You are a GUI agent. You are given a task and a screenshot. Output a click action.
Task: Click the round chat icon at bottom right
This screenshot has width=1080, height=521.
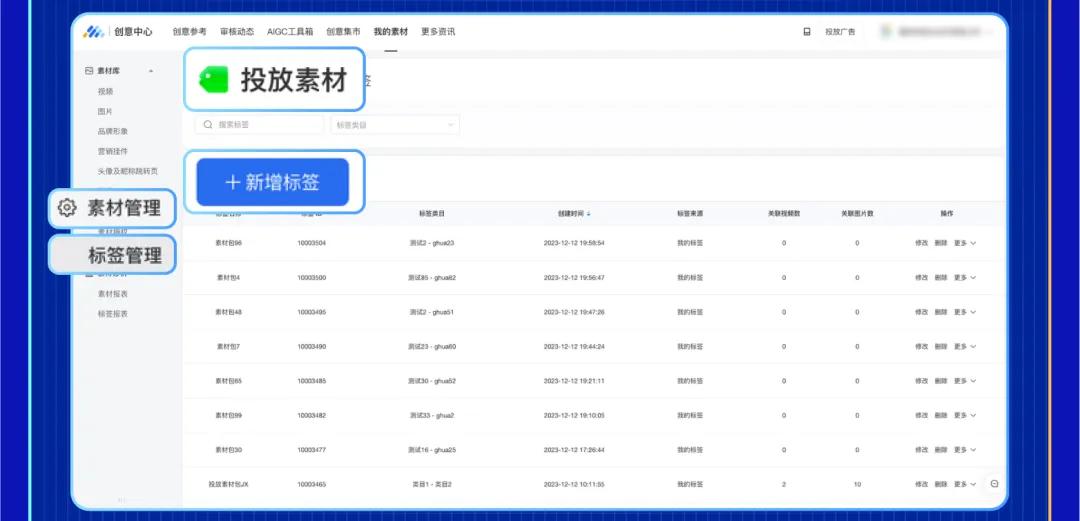(x=994, y=484)
